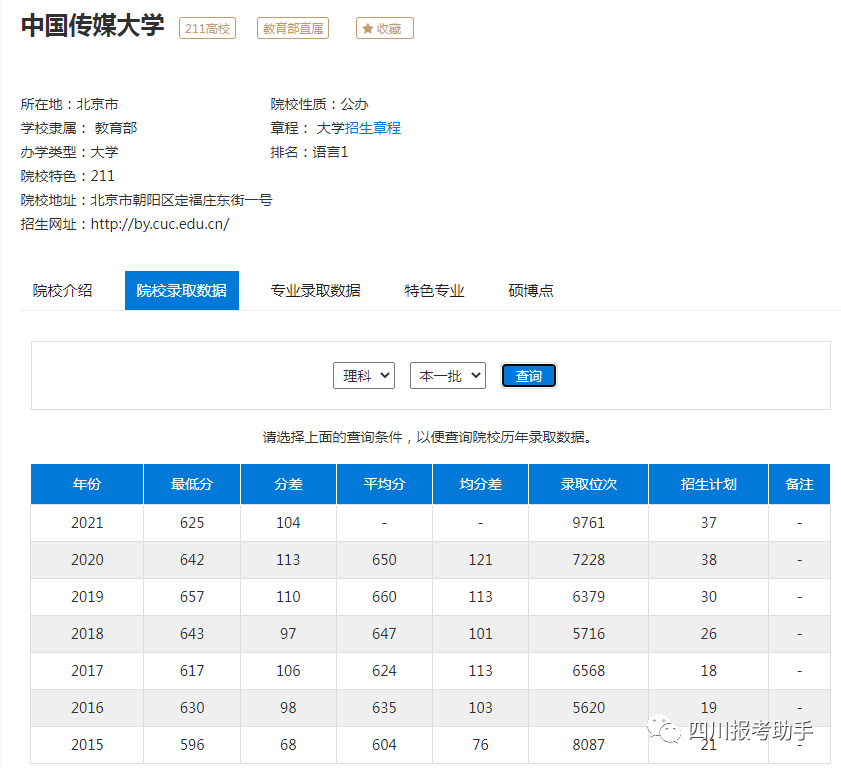
Task: Open the 理科 subject dropdown
Action: [364, 375]
